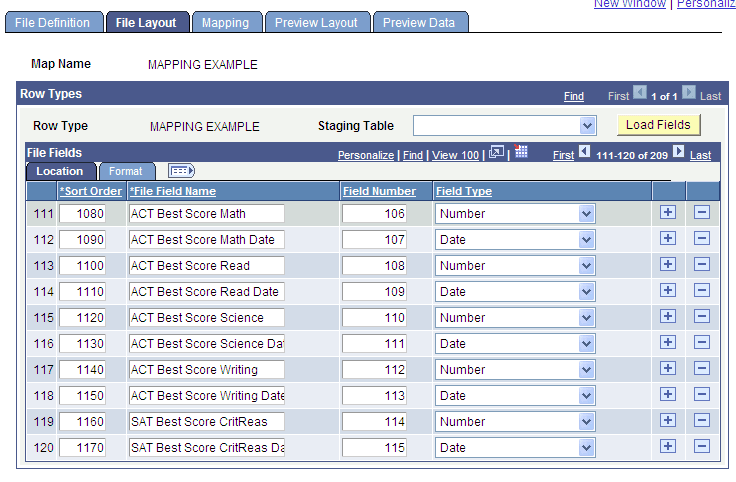Open Field Type dropdown for field 111
This screenshot has width=736, height=482.
586,344
